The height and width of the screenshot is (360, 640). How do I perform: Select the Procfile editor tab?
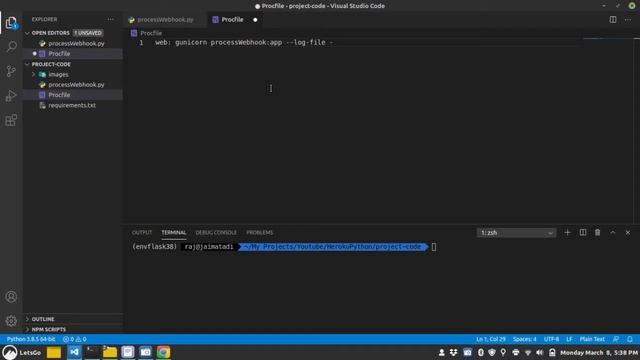[x=232, y=20]
